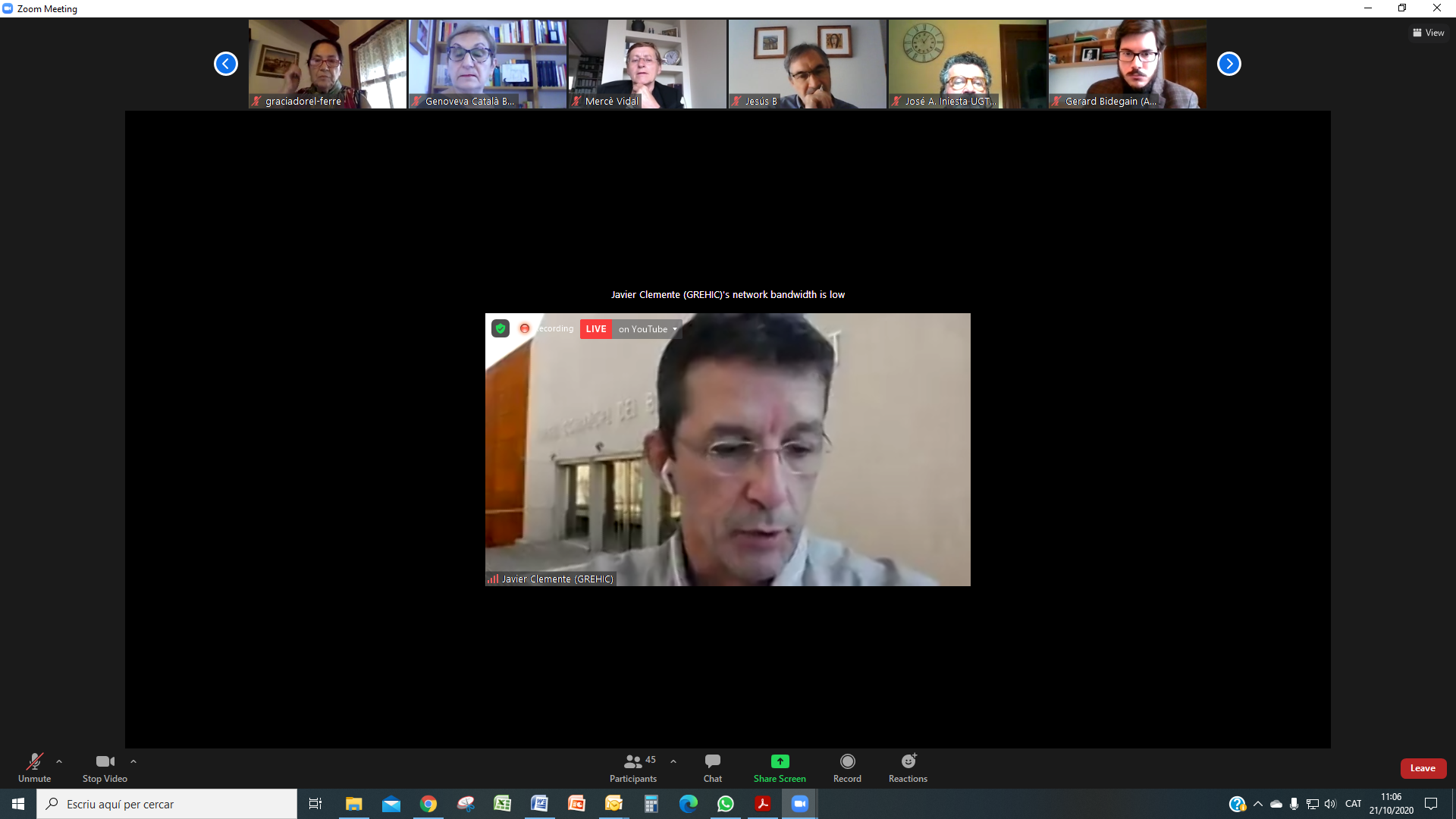
Task: Toggle Stop Video camera button
Action: 105,767
